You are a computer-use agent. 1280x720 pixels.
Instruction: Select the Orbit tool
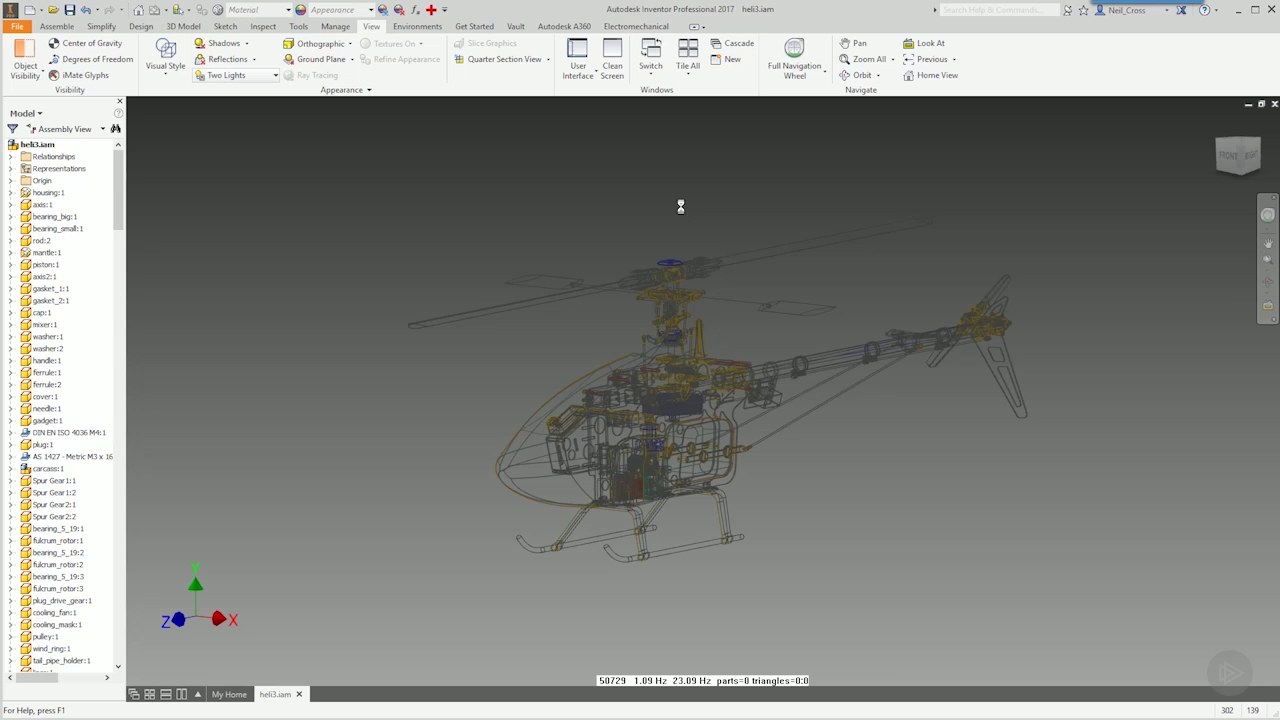coord(856,75)
